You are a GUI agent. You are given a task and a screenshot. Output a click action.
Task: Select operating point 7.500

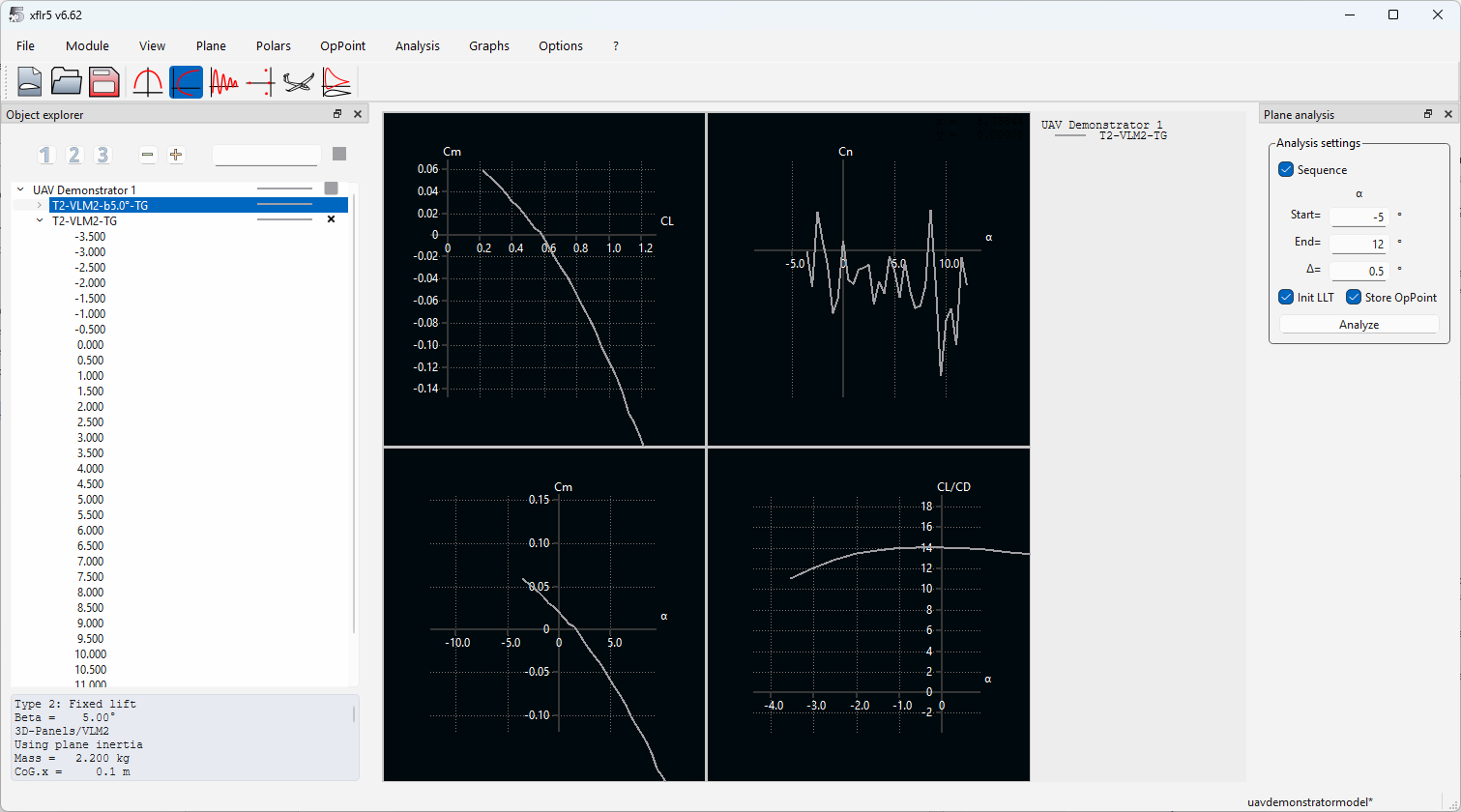click(90, 576)
